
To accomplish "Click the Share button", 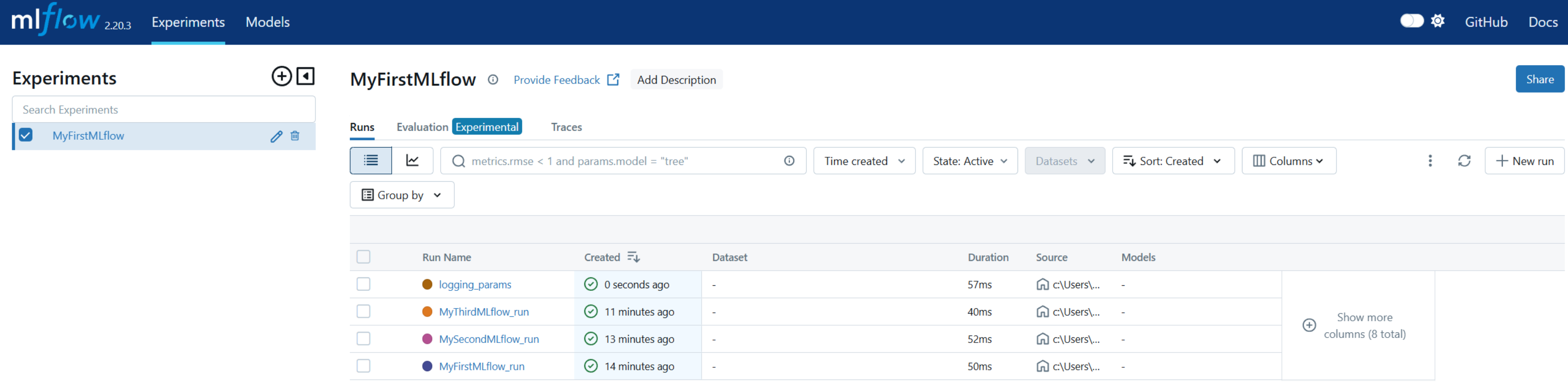I will point(1539,79).
